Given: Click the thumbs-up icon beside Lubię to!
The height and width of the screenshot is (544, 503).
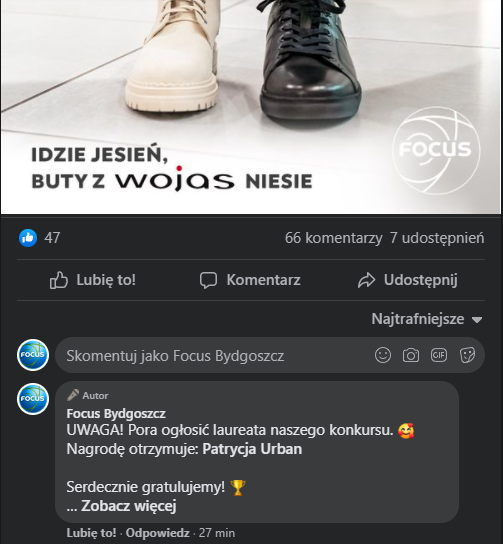Looking at the screenshot, I should click(59, 280).
